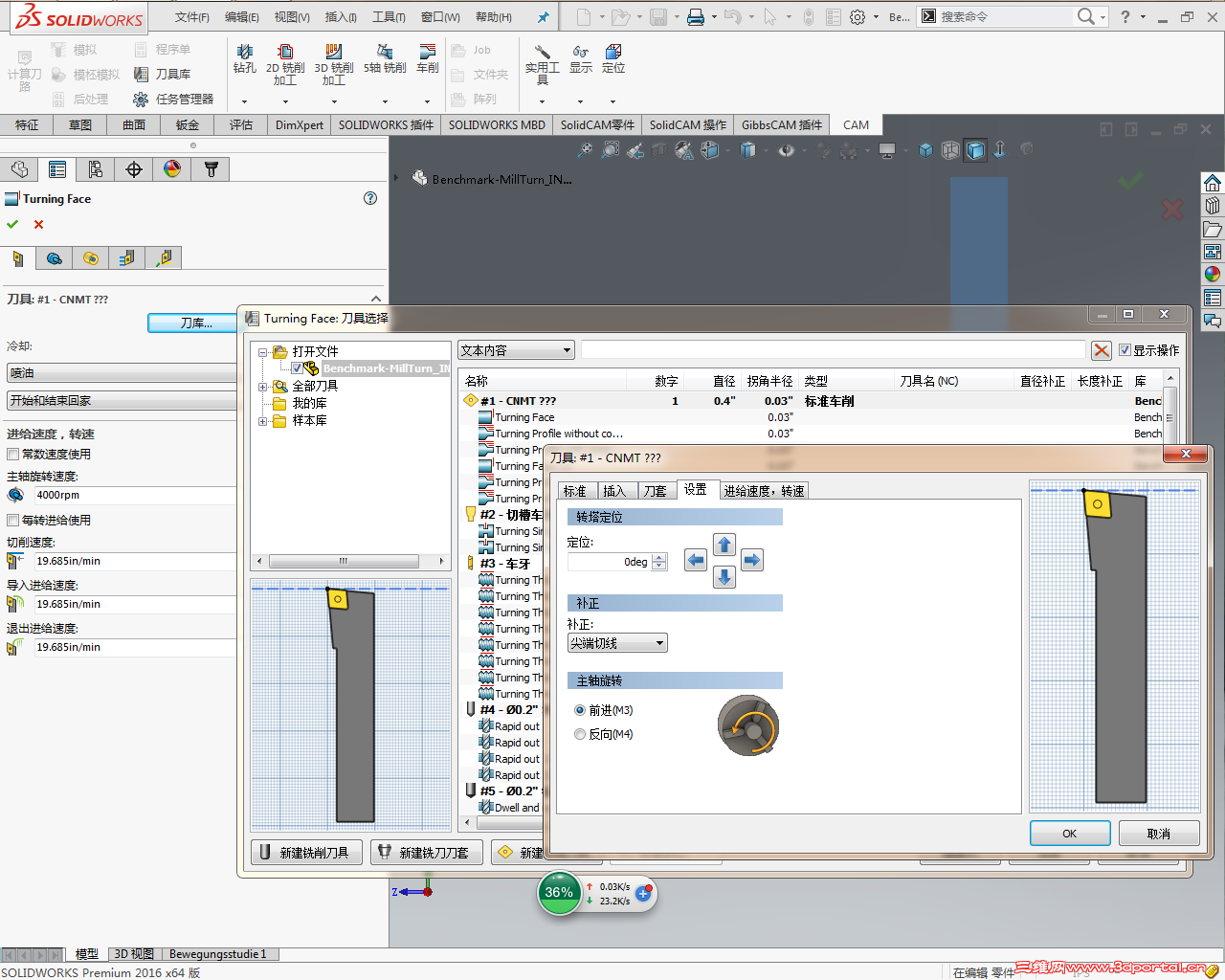Open Turning Face help question mark
Screen dimensions: 1225x980
pyautogui.click(x=370, y=198)
